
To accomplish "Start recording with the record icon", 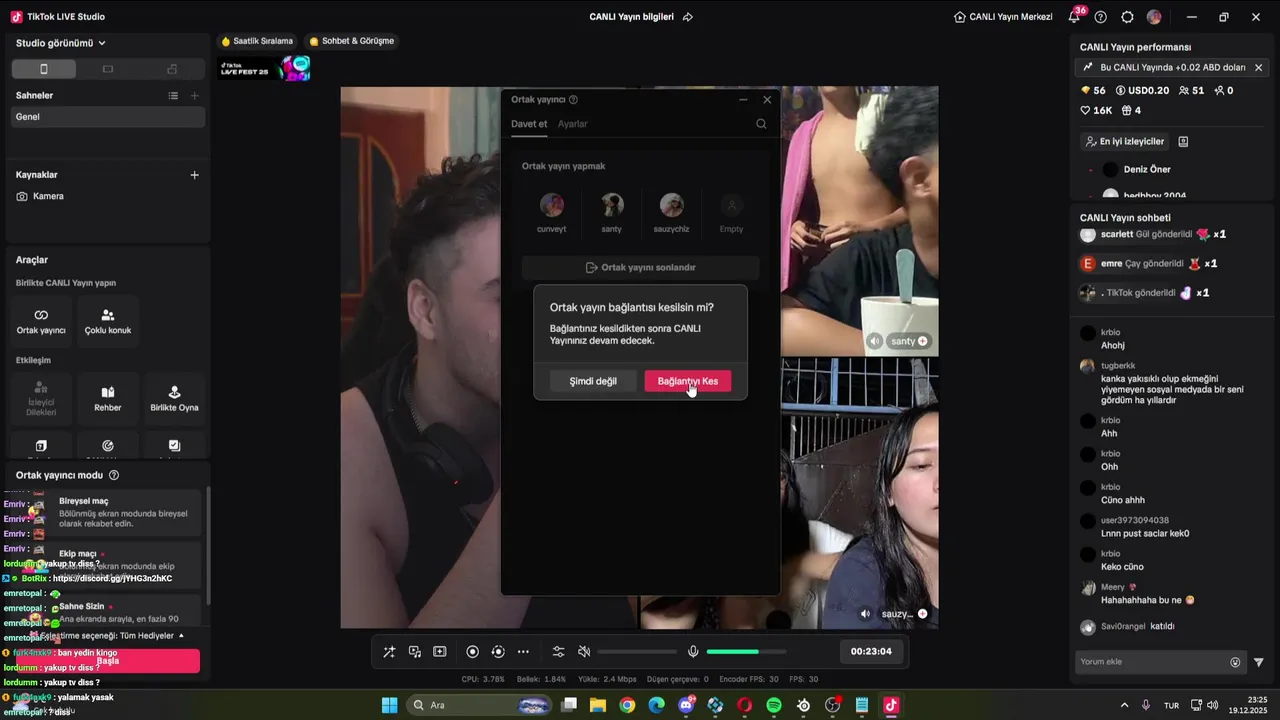I will point(473,652).
